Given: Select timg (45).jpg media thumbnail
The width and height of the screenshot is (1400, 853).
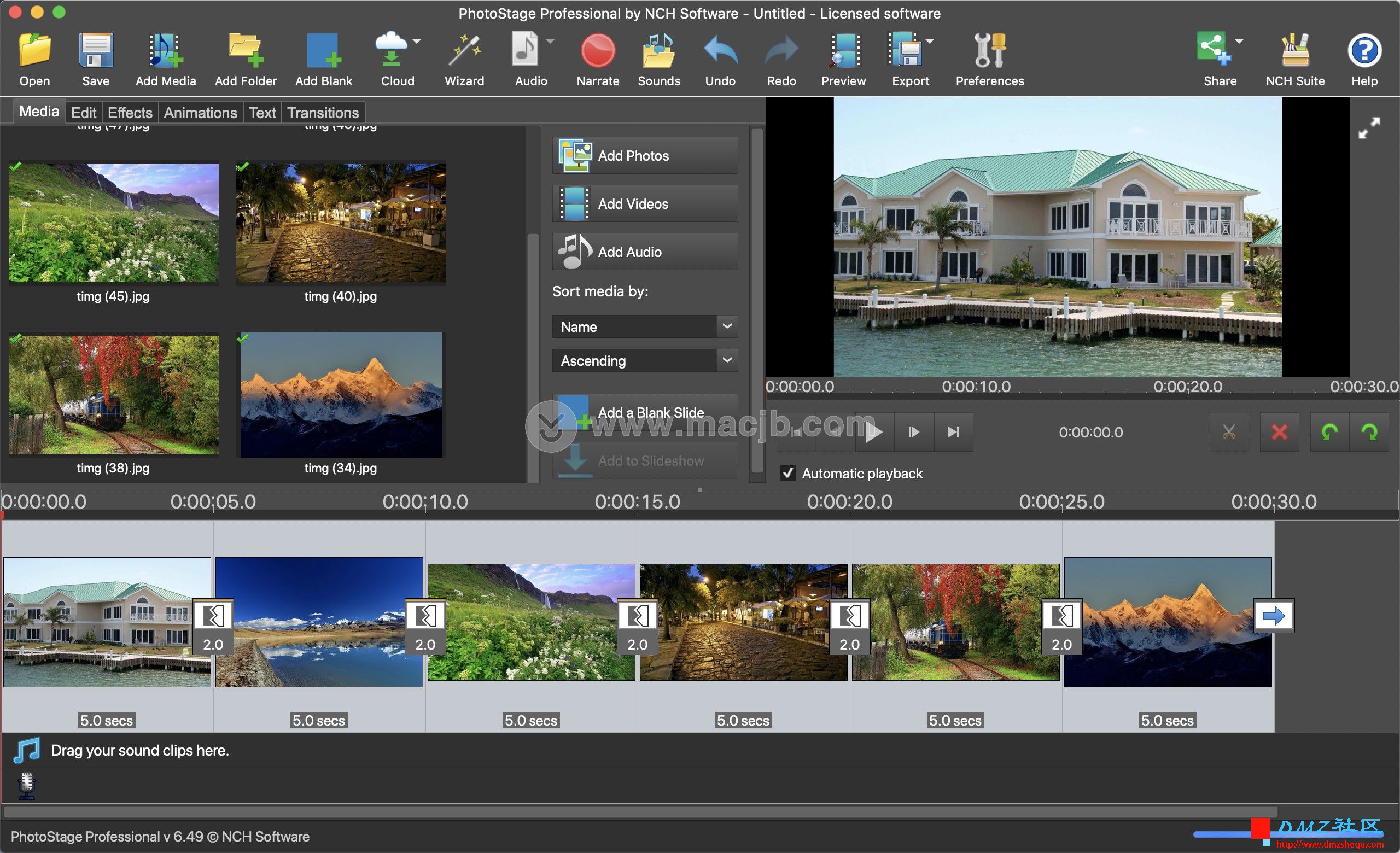Looking at the screenshot, I should 113,223.
